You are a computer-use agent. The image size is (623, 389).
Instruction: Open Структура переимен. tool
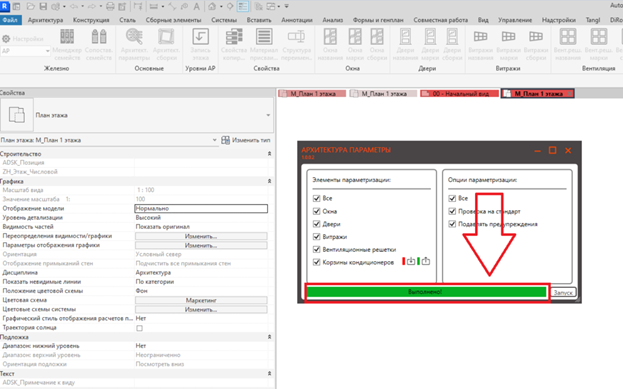(x=296, y=45)
